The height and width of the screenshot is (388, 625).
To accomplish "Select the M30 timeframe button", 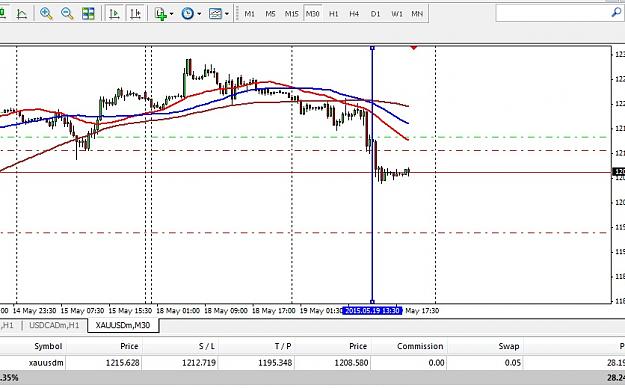I will [x=312, y=14].
